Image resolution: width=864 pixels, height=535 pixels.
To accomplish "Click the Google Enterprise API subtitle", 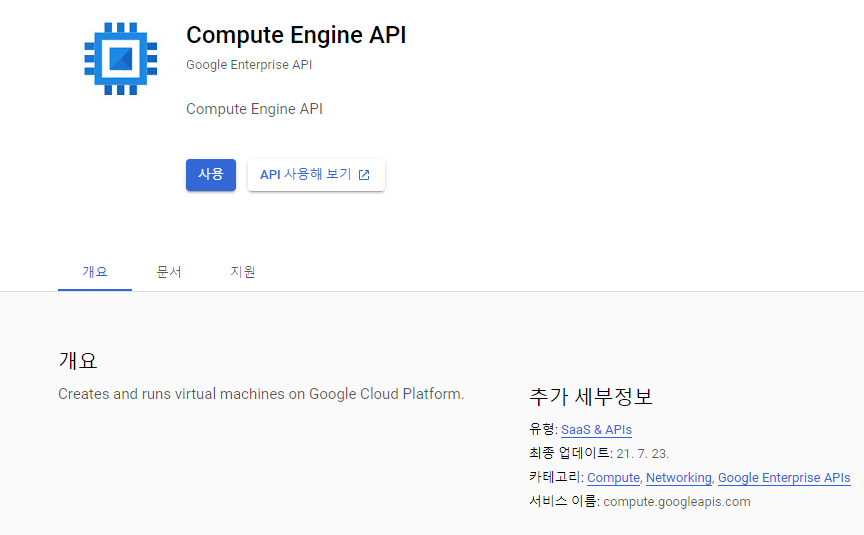I will click(x=249, y=64).
